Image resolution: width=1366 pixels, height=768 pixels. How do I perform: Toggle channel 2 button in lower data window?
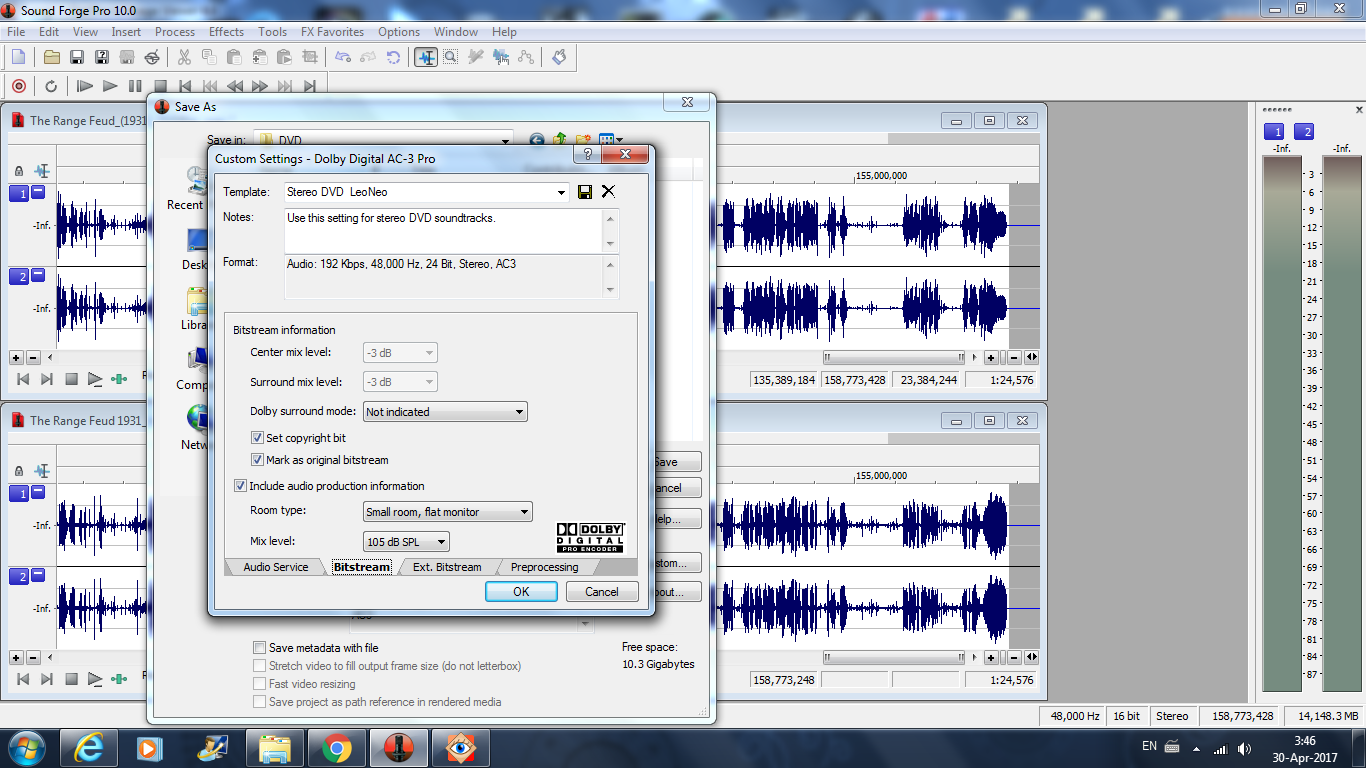[x=19, y=577]
